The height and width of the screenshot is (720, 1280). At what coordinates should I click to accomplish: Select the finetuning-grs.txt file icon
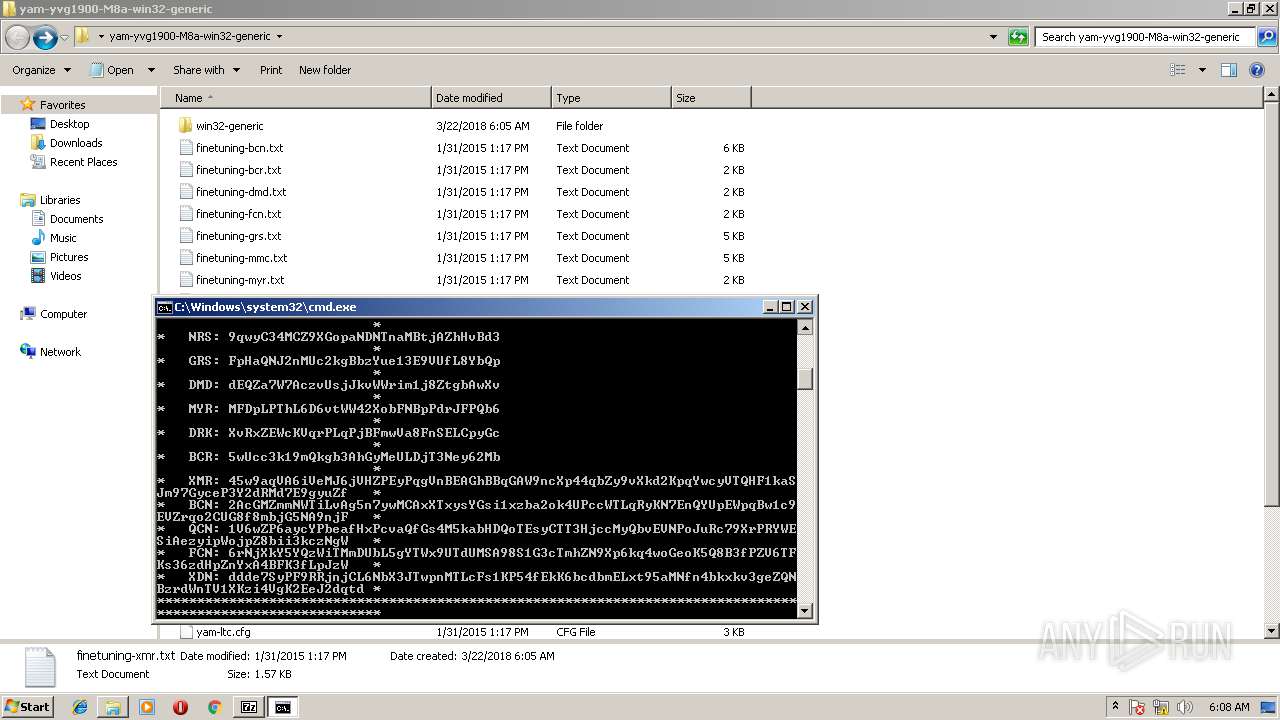185,236
